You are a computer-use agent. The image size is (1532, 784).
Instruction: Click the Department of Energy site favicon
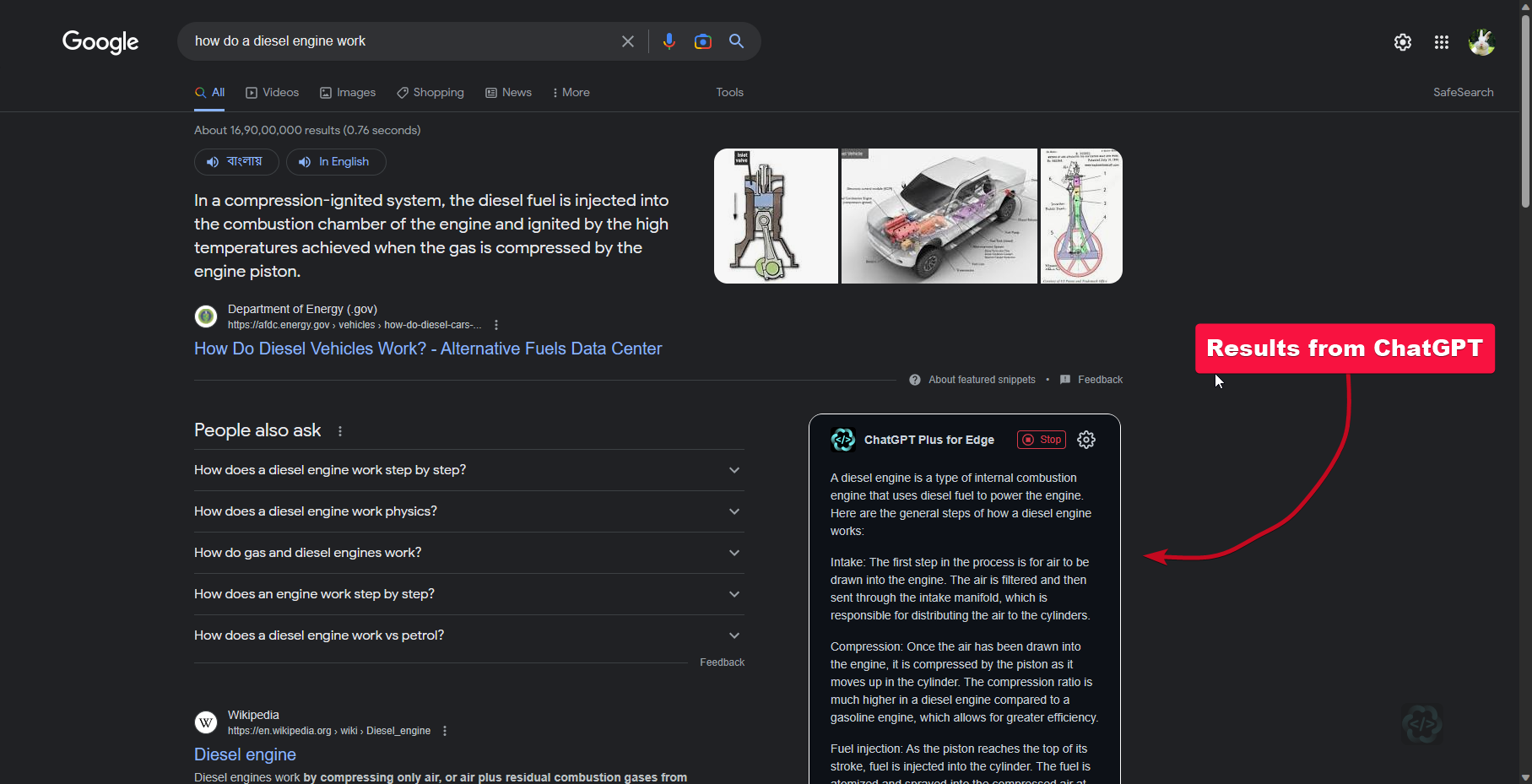[x=206, y=316]
